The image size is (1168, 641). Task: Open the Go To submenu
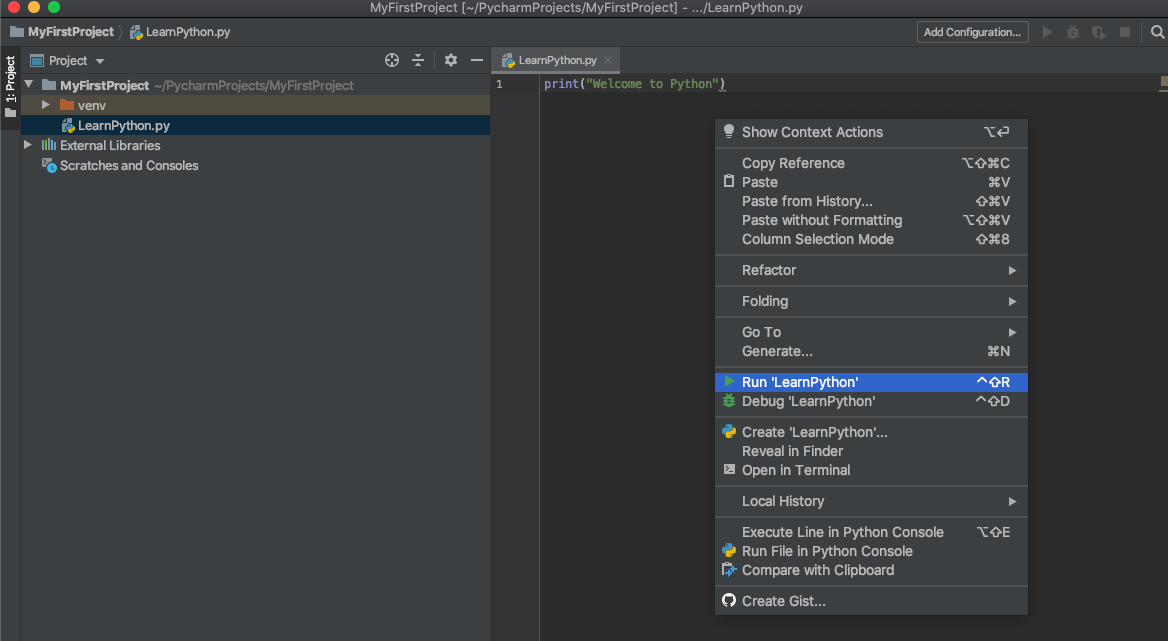[871, 332]
